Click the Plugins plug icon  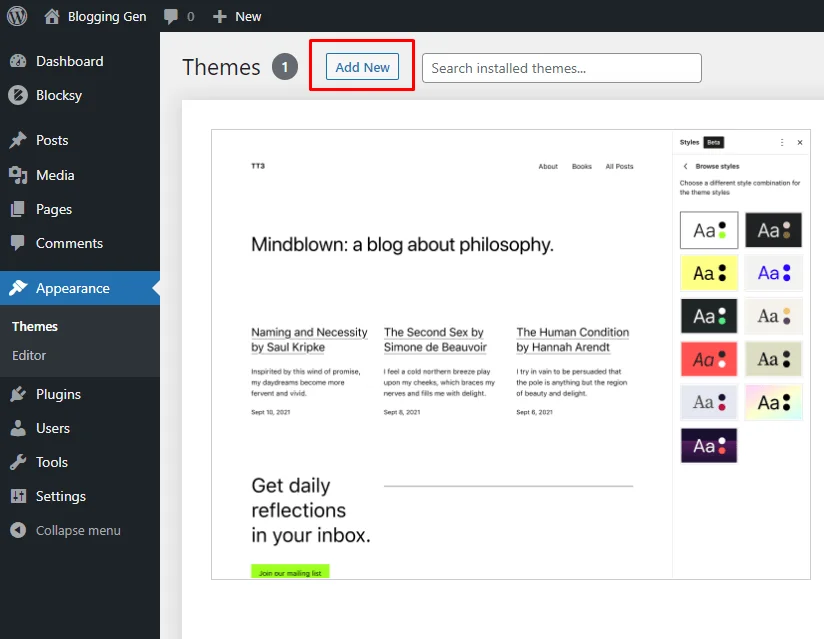[18, 394]
